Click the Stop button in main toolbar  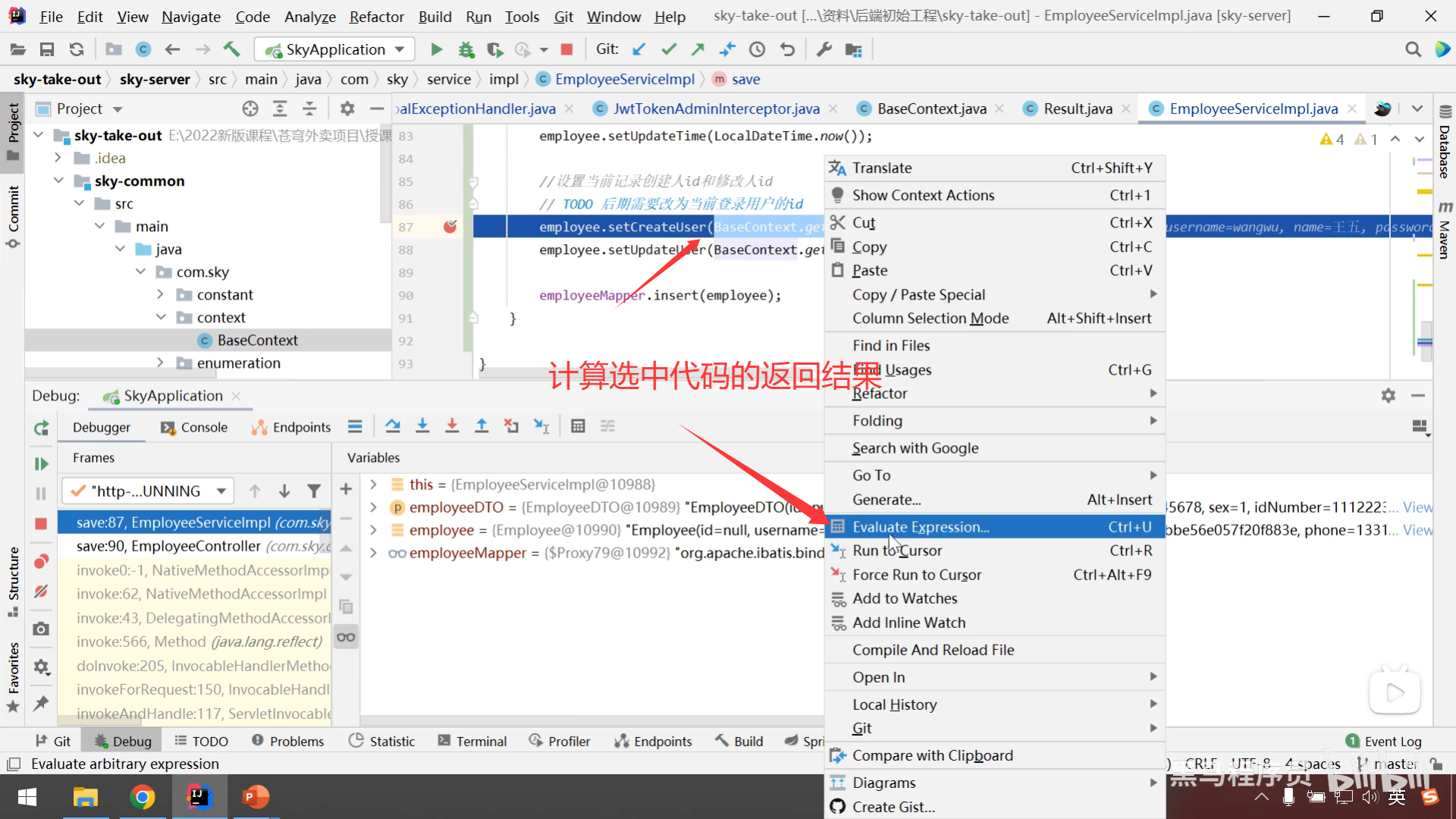(x=566, y=50)
